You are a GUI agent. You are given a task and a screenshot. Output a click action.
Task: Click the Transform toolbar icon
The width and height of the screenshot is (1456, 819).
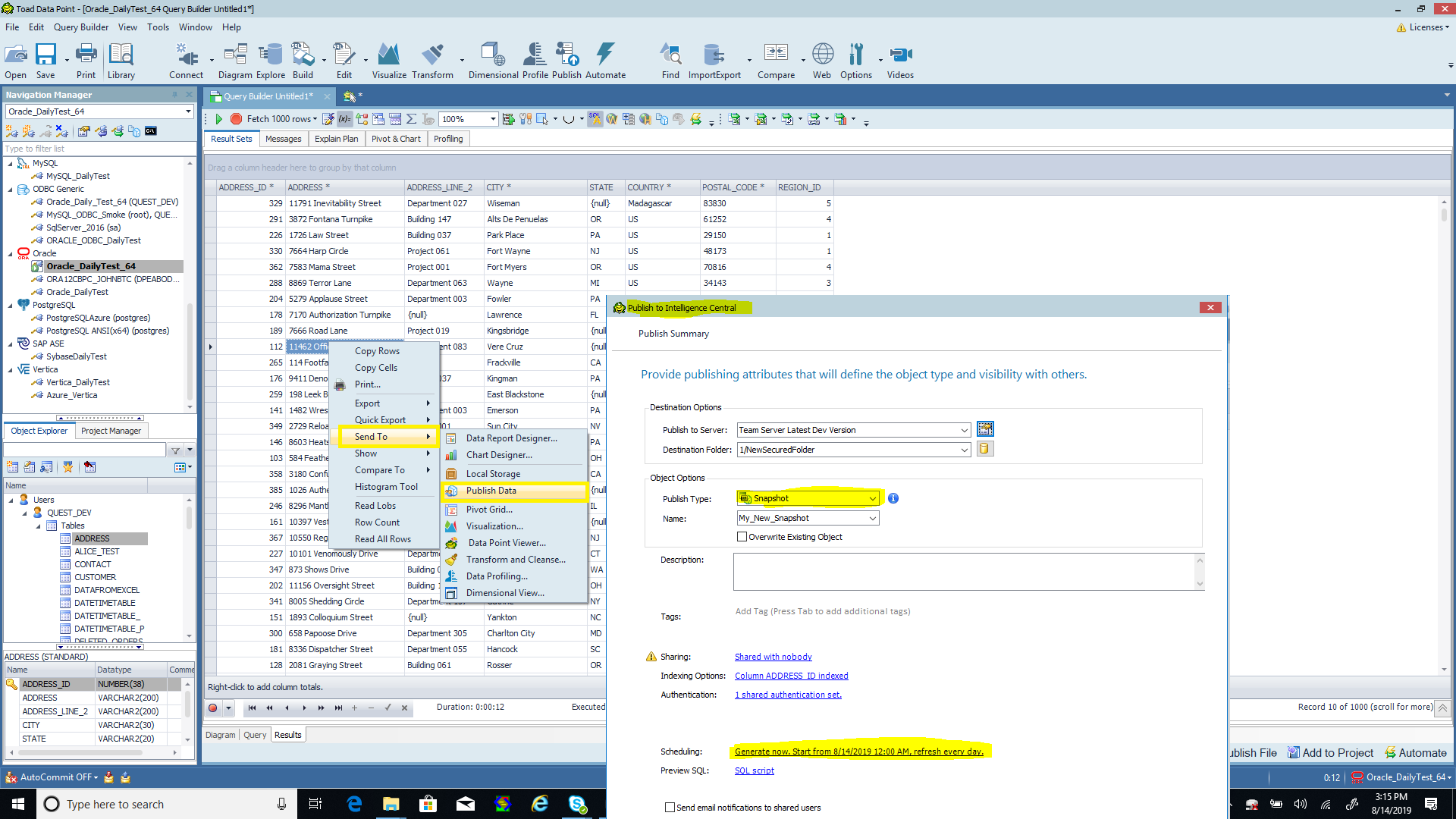(432, 61)
